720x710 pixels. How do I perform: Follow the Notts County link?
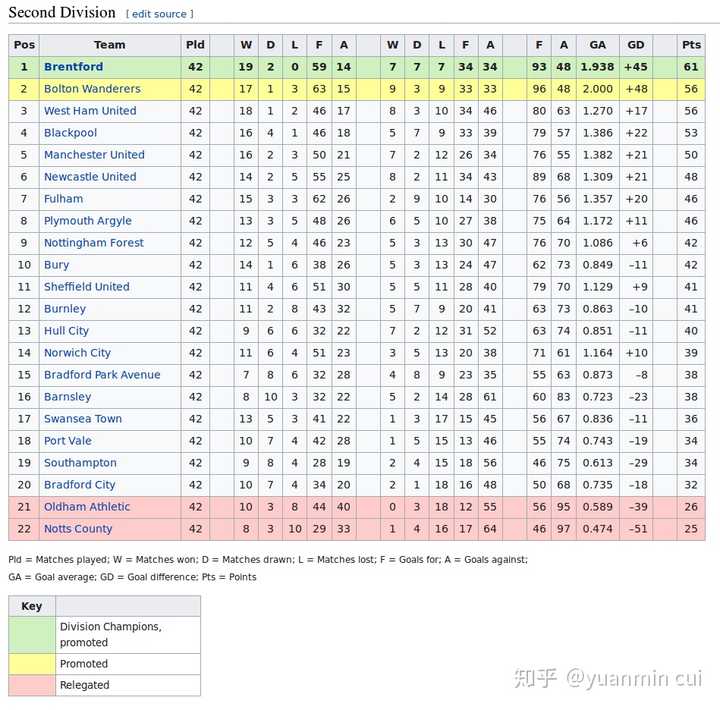click(x=78, y=529)
